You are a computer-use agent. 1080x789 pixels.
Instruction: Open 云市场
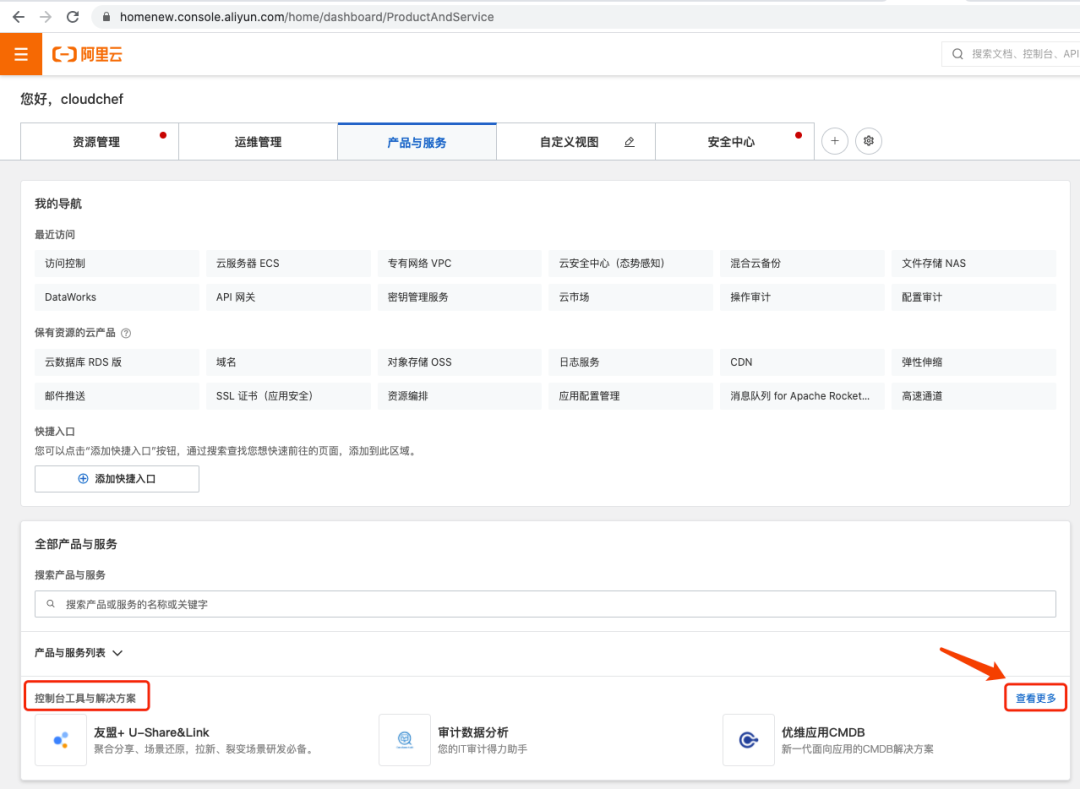coord(630,297)
